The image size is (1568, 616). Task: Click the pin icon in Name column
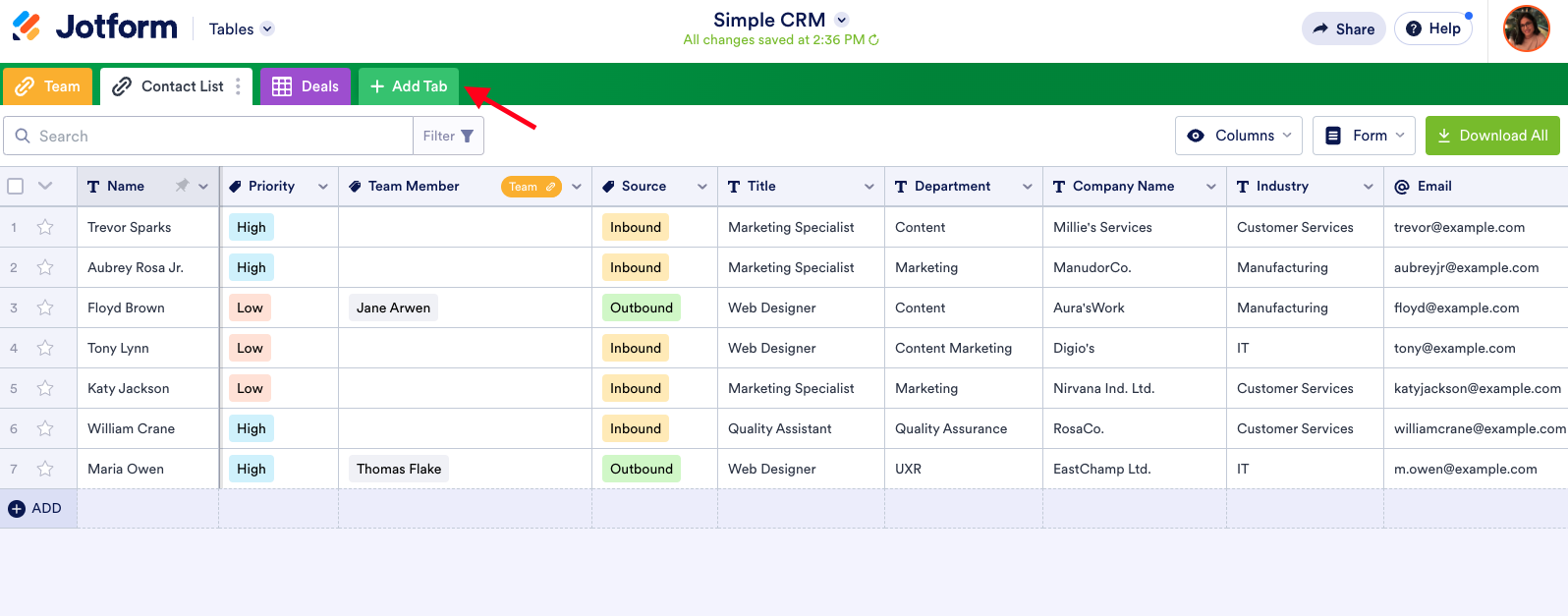pos(182,186)
